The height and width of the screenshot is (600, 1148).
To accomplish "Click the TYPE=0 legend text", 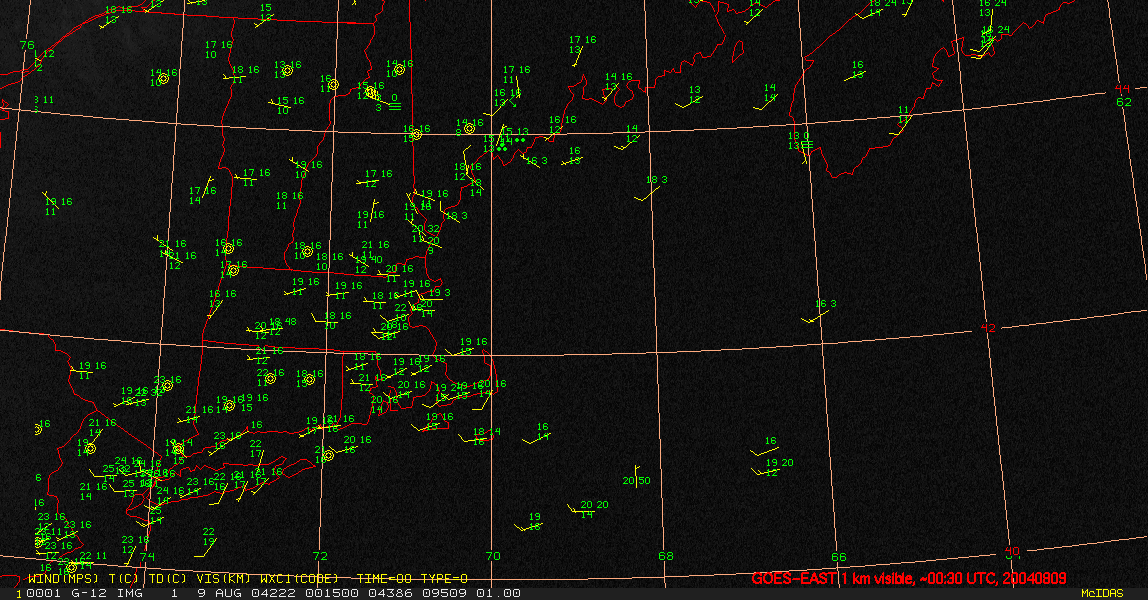I will 444,579.
